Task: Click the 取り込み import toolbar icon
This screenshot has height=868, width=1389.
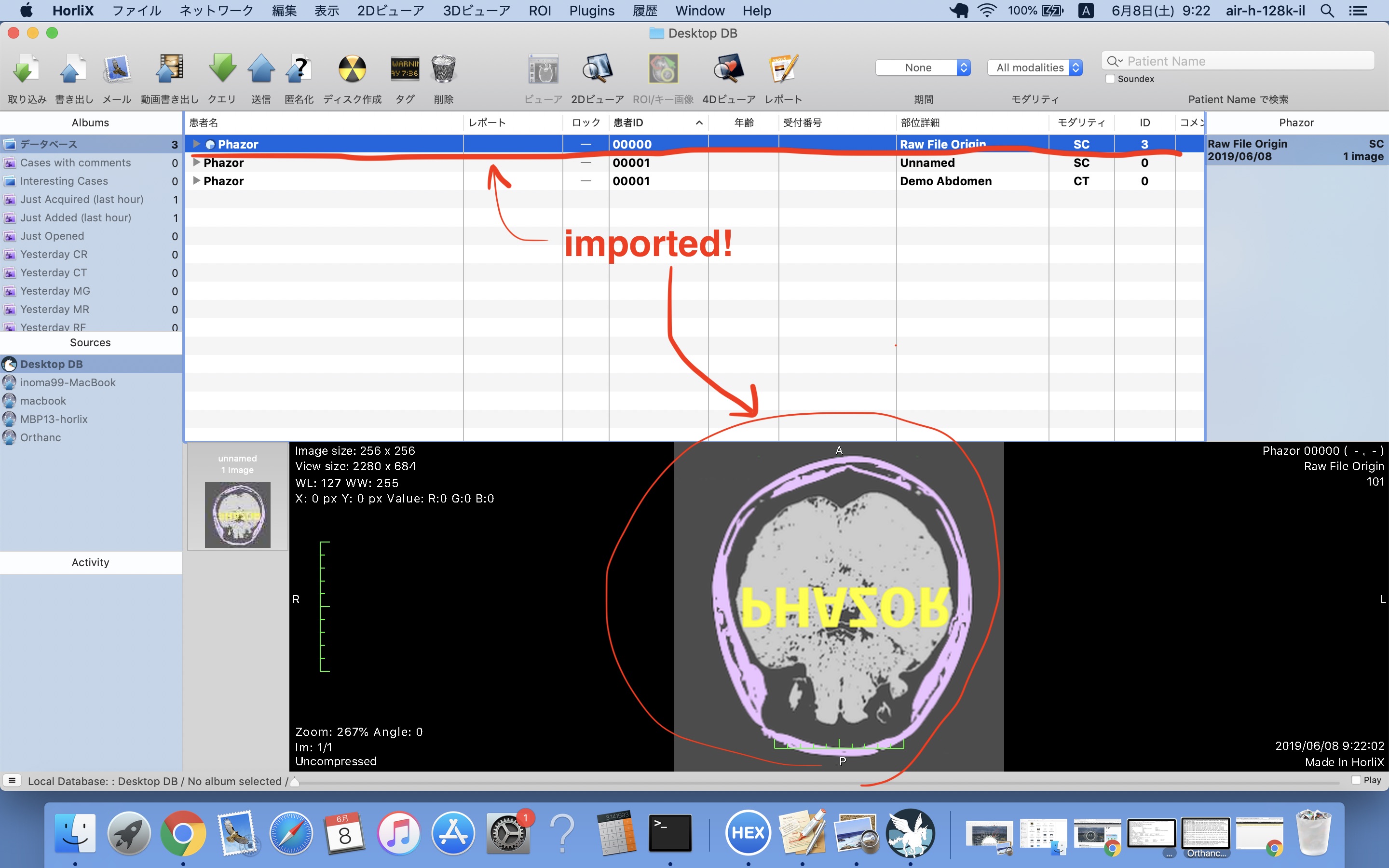Action: point(27,70)
